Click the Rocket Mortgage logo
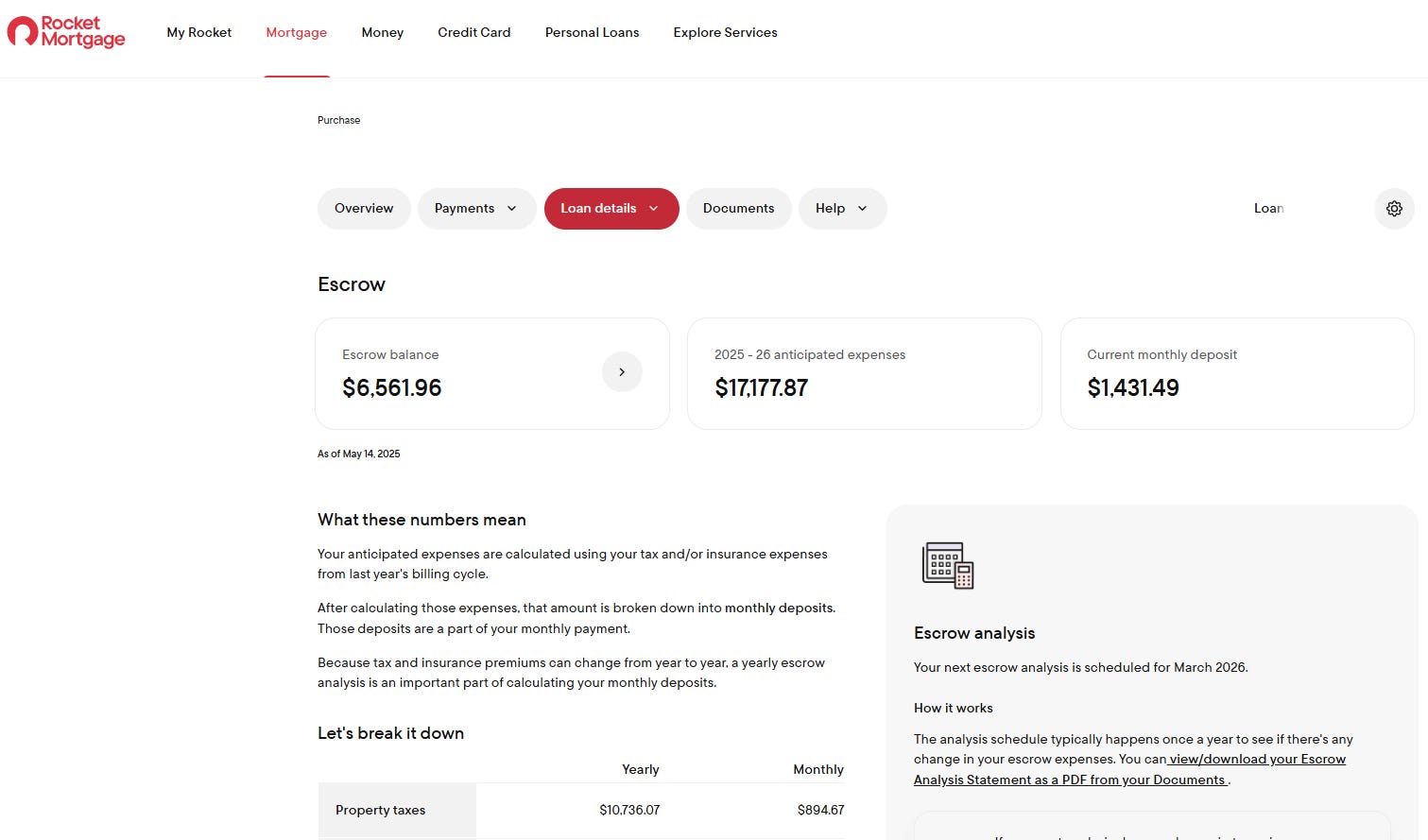 [x=66, y=32]
